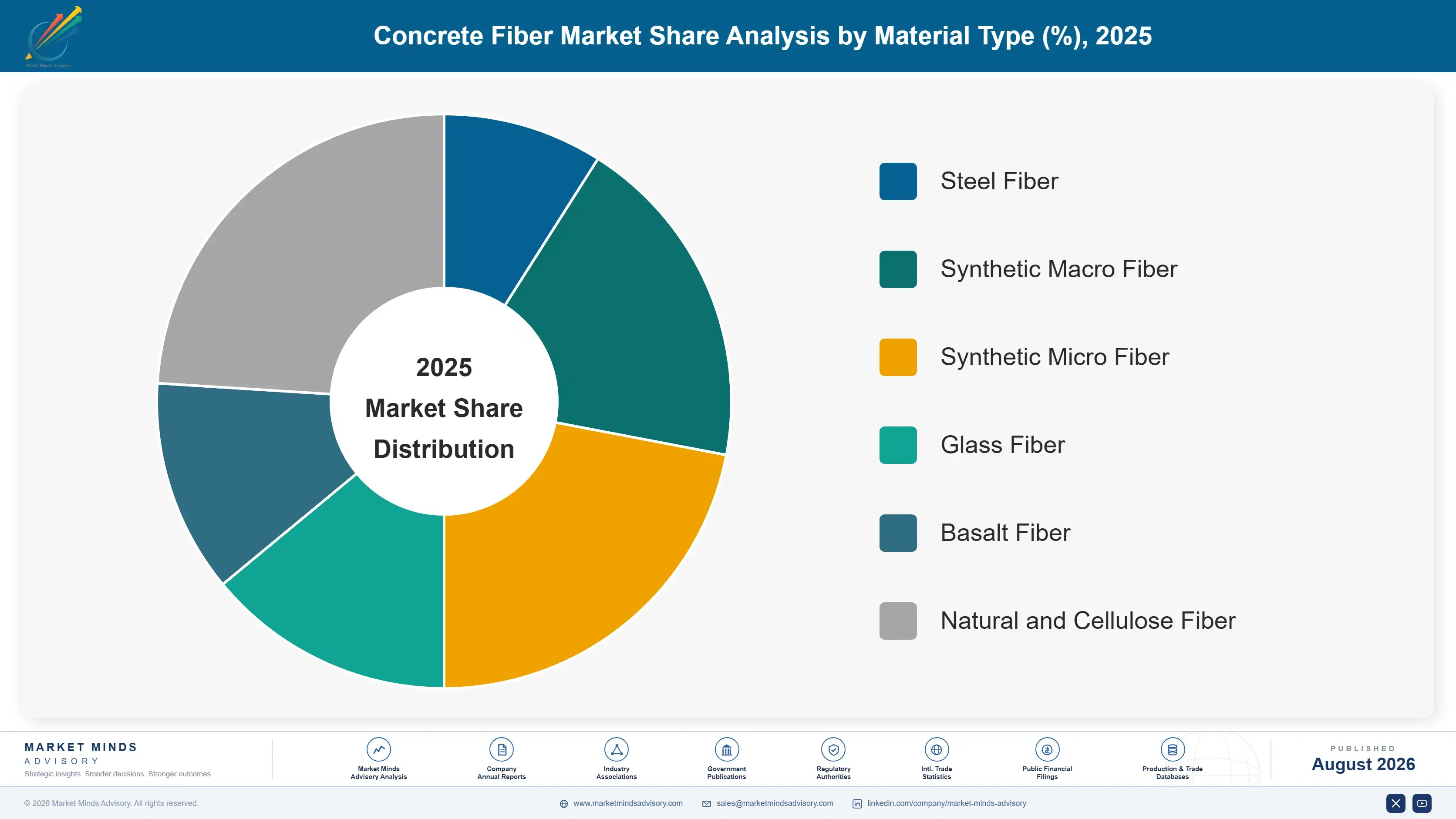
Task: Click the Steel Fiber legend color swatch
Action: tap(897, 181)
